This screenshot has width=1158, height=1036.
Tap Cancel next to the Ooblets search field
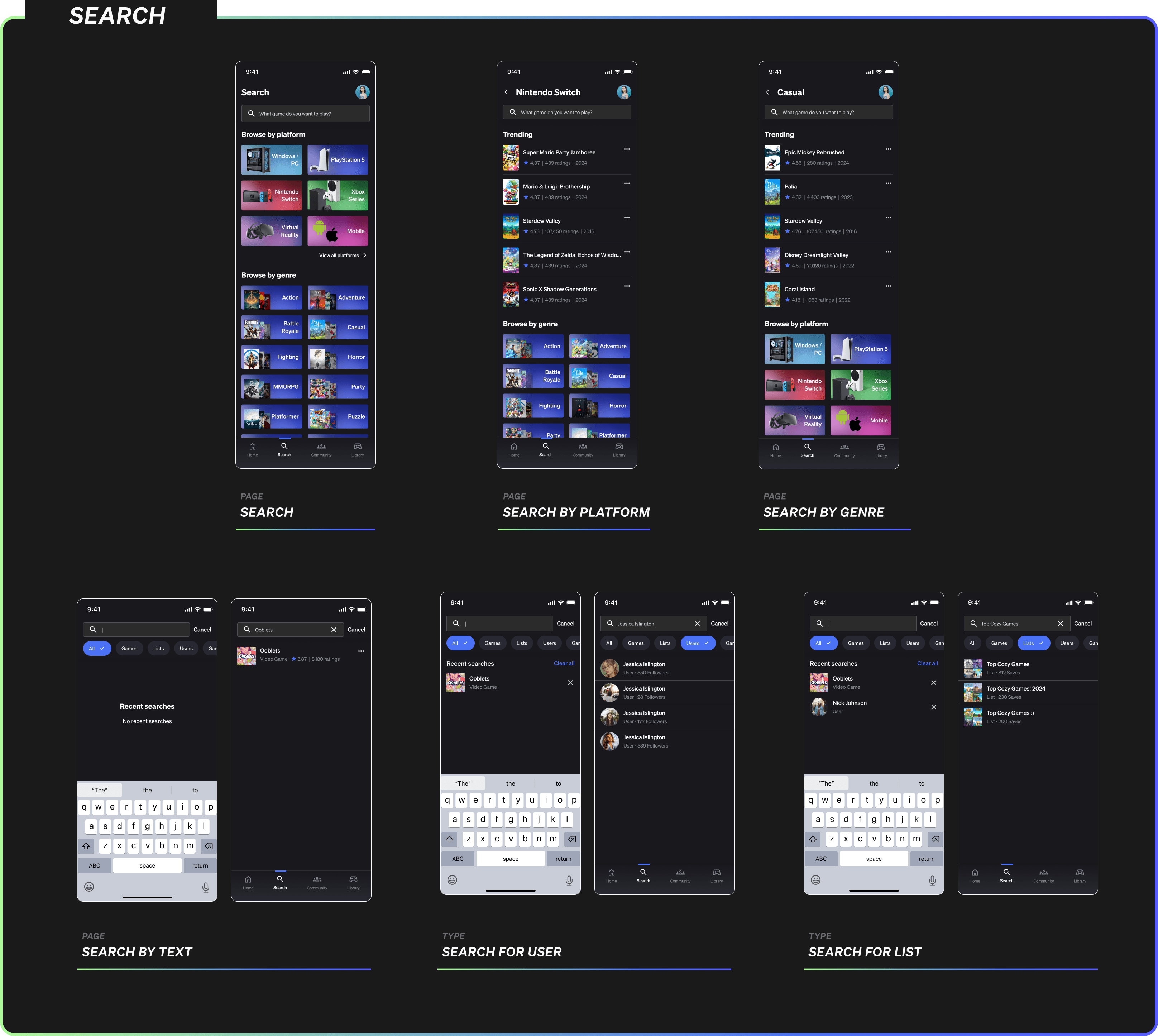[x=356, y=630]
